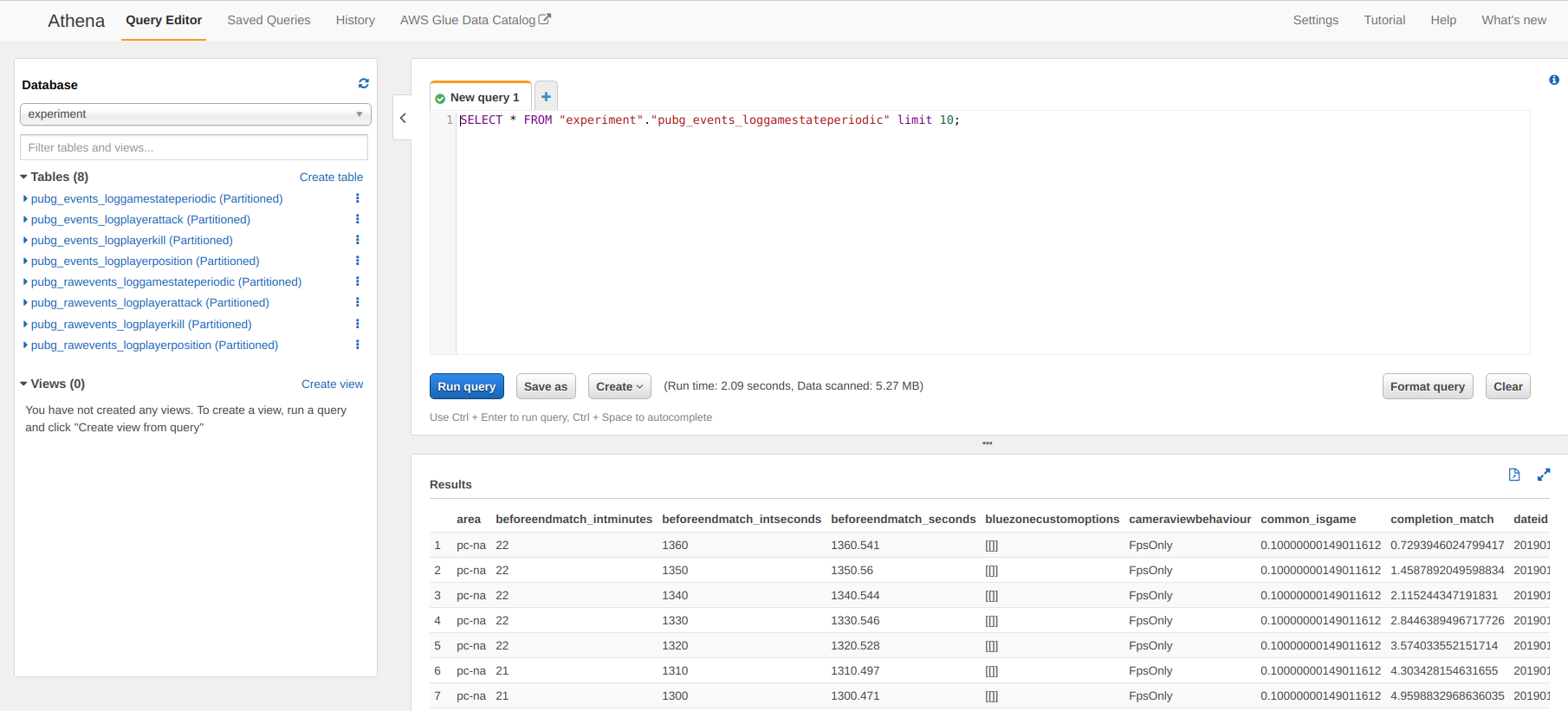Refresh the database list icon

coord(364,83)
